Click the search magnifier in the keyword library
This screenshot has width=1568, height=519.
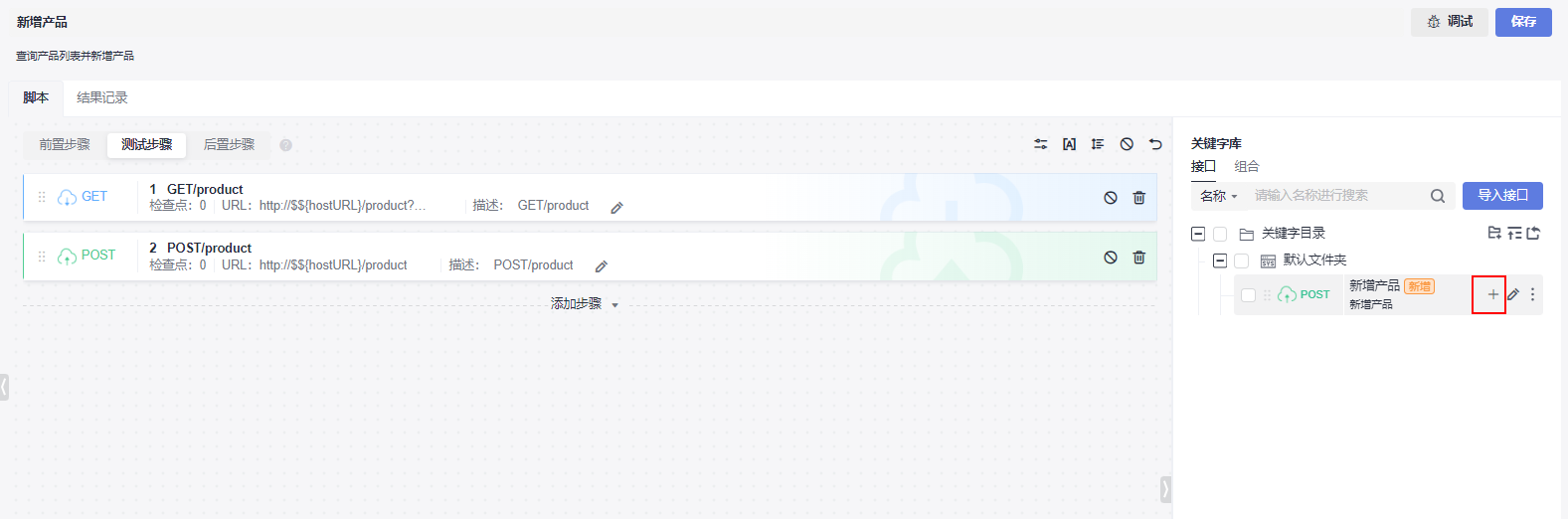pos(1438,196)
